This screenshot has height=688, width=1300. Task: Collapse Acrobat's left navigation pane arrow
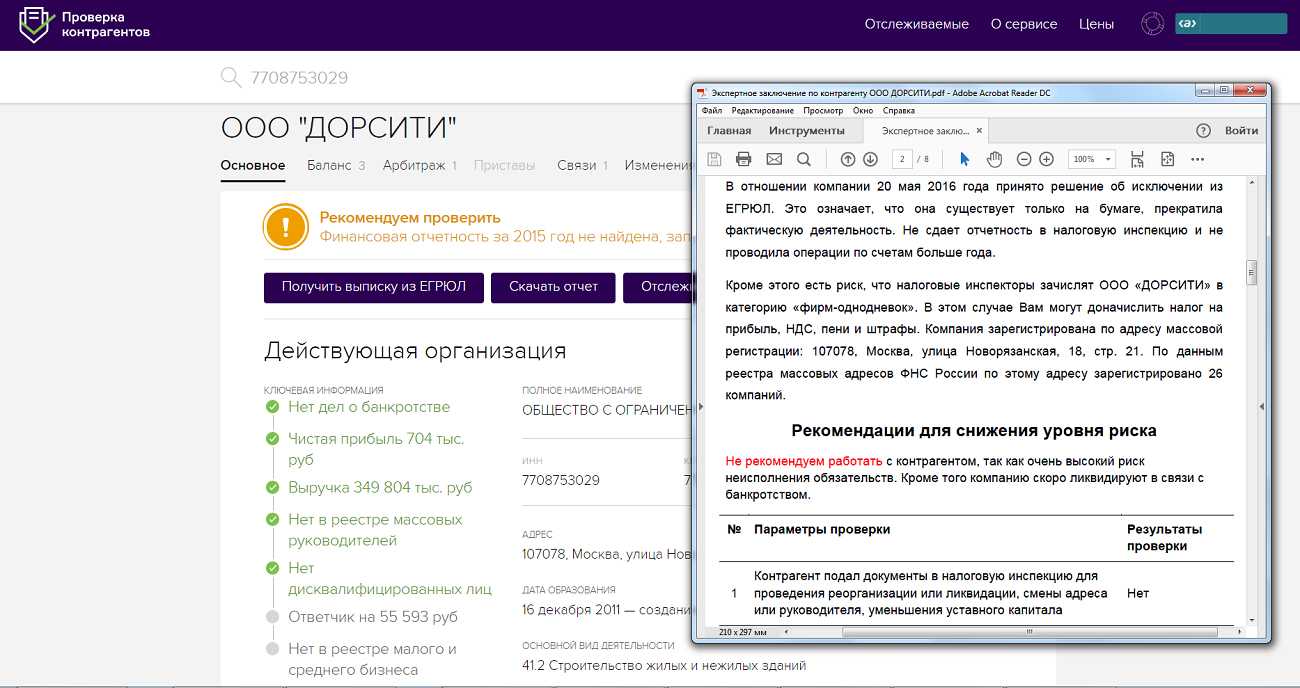click(699, 406)
